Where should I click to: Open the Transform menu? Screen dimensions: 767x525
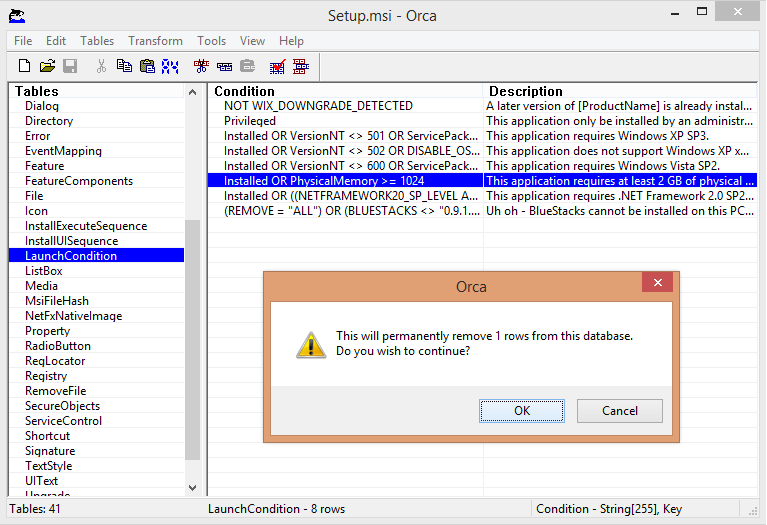click(x=155, y=41)
